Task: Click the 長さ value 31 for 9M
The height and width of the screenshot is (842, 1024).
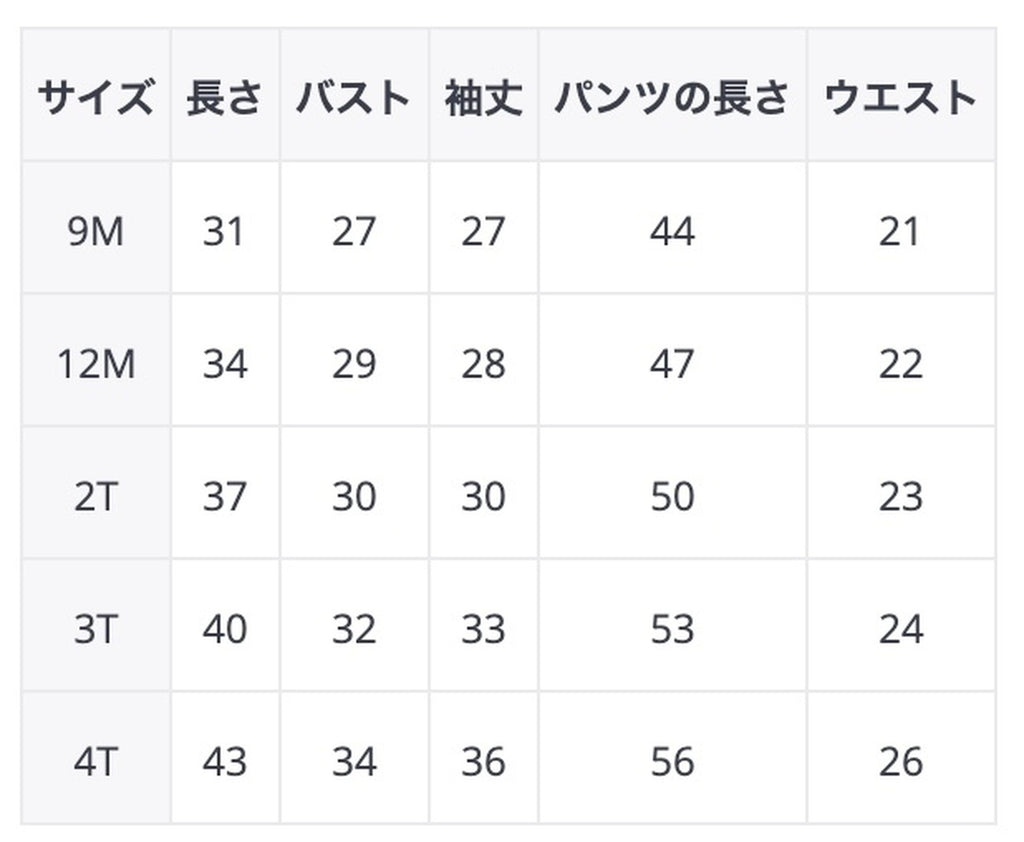Action: tap(224, 232)
